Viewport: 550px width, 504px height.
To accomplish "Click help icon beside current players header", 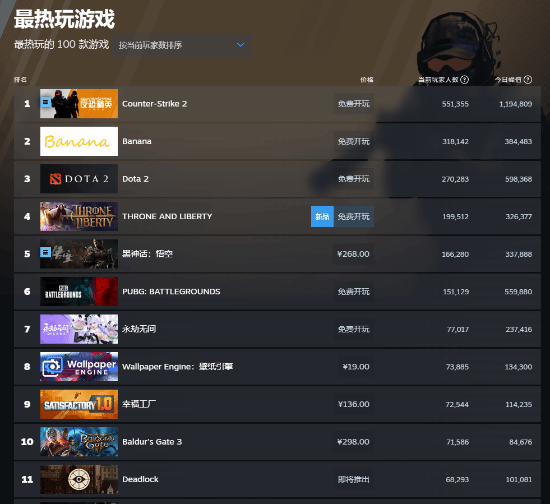I will 464,80.
